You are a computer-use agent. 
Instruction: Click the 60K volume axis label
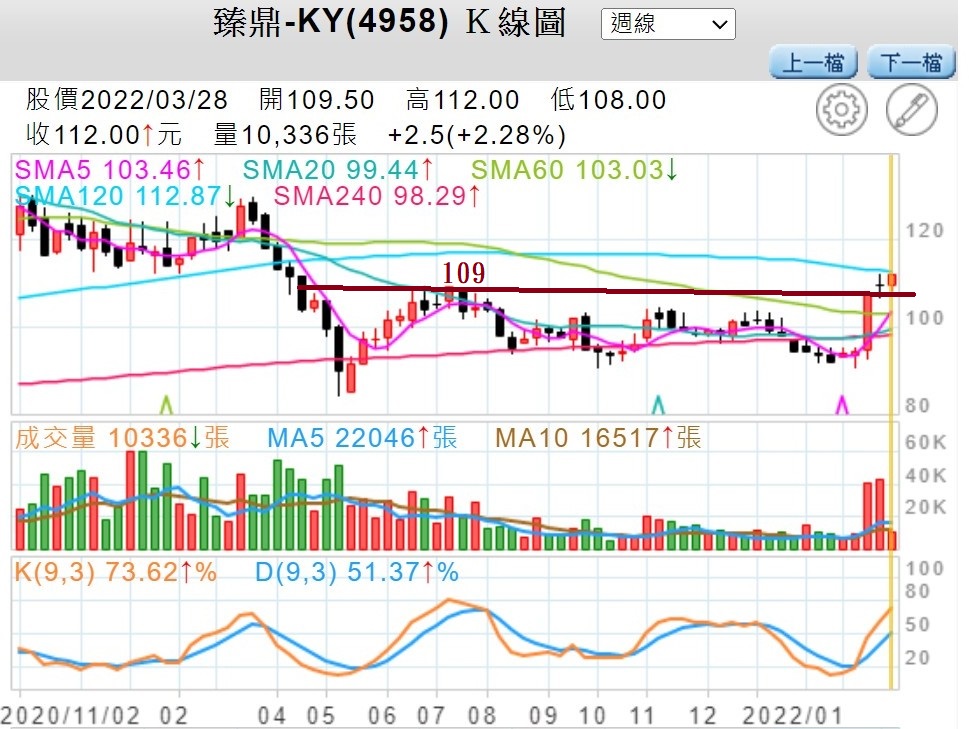pyautogui.click(x=925, y=442)
